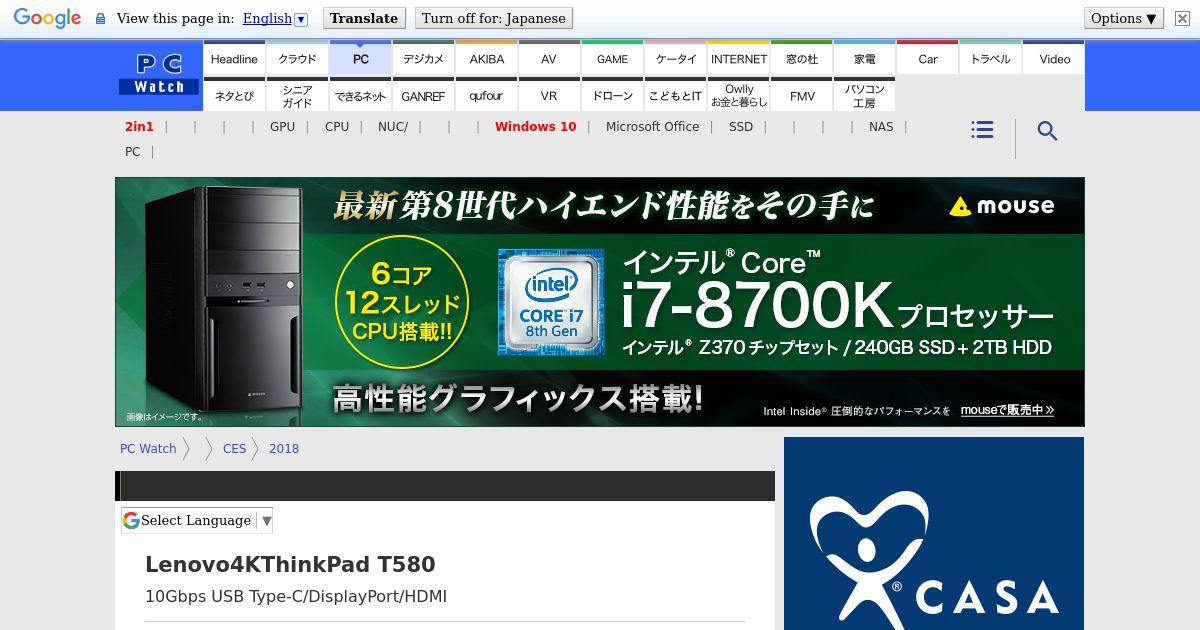The height and width of the screenshot is (630, 1200).
Task: Open the FMV tab
Action: tap(801, 95)
